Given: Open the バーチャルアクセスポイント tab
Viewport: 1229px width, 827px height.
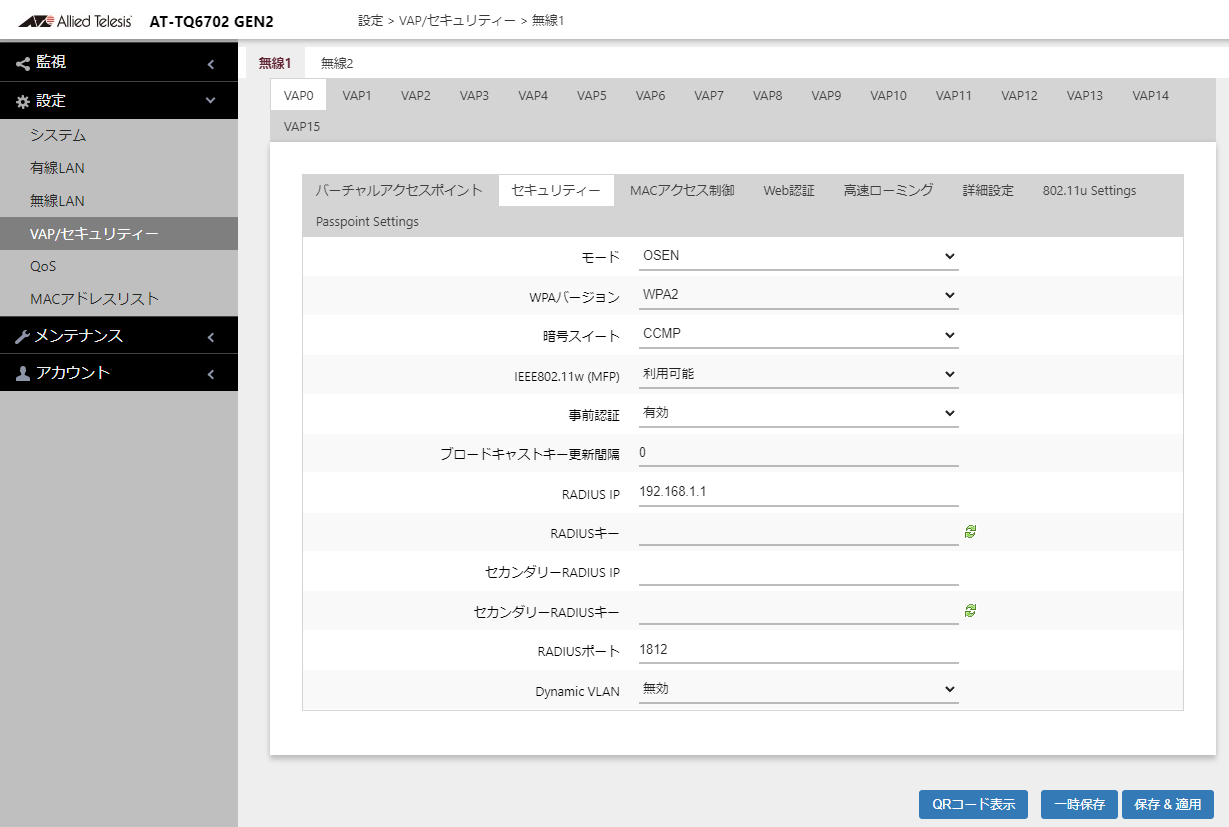Looking at the screenshot, I should click(x=399, y=190).
